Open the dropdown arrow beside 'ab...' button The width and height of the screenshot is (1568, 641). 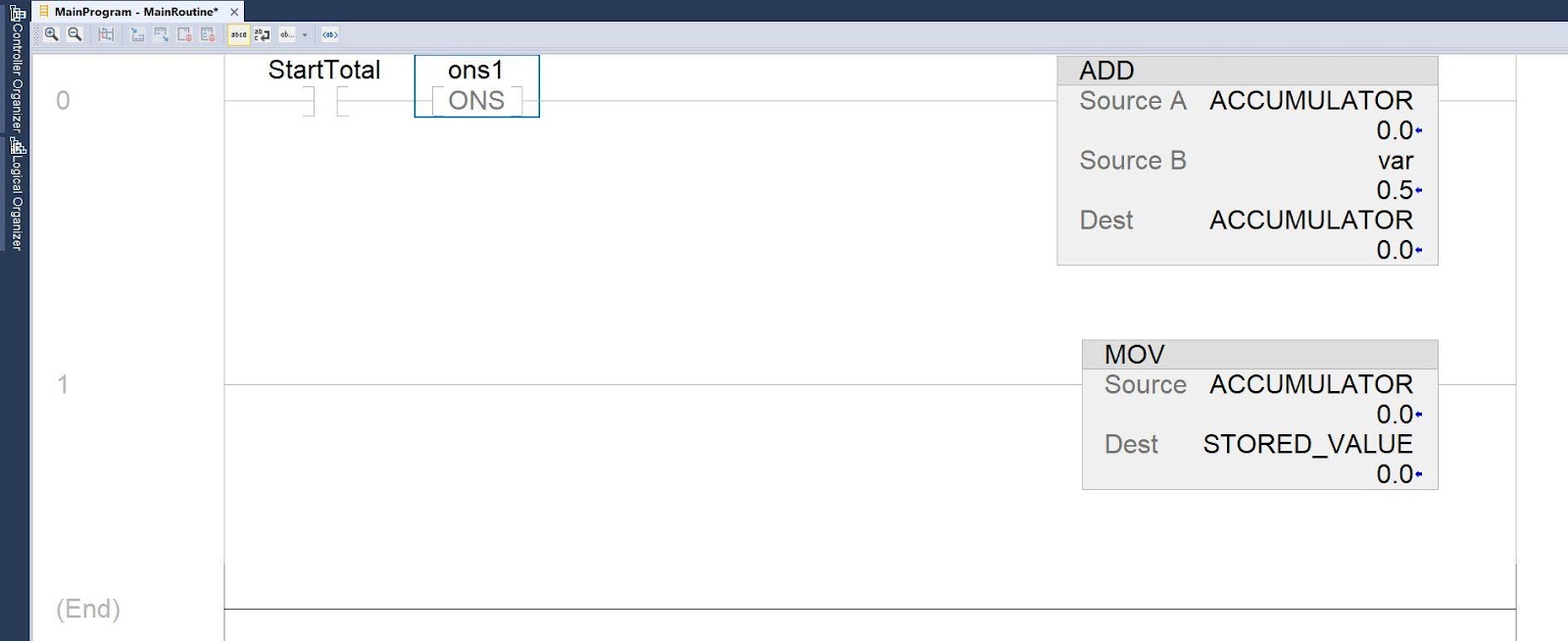click(x=305, y=34)
